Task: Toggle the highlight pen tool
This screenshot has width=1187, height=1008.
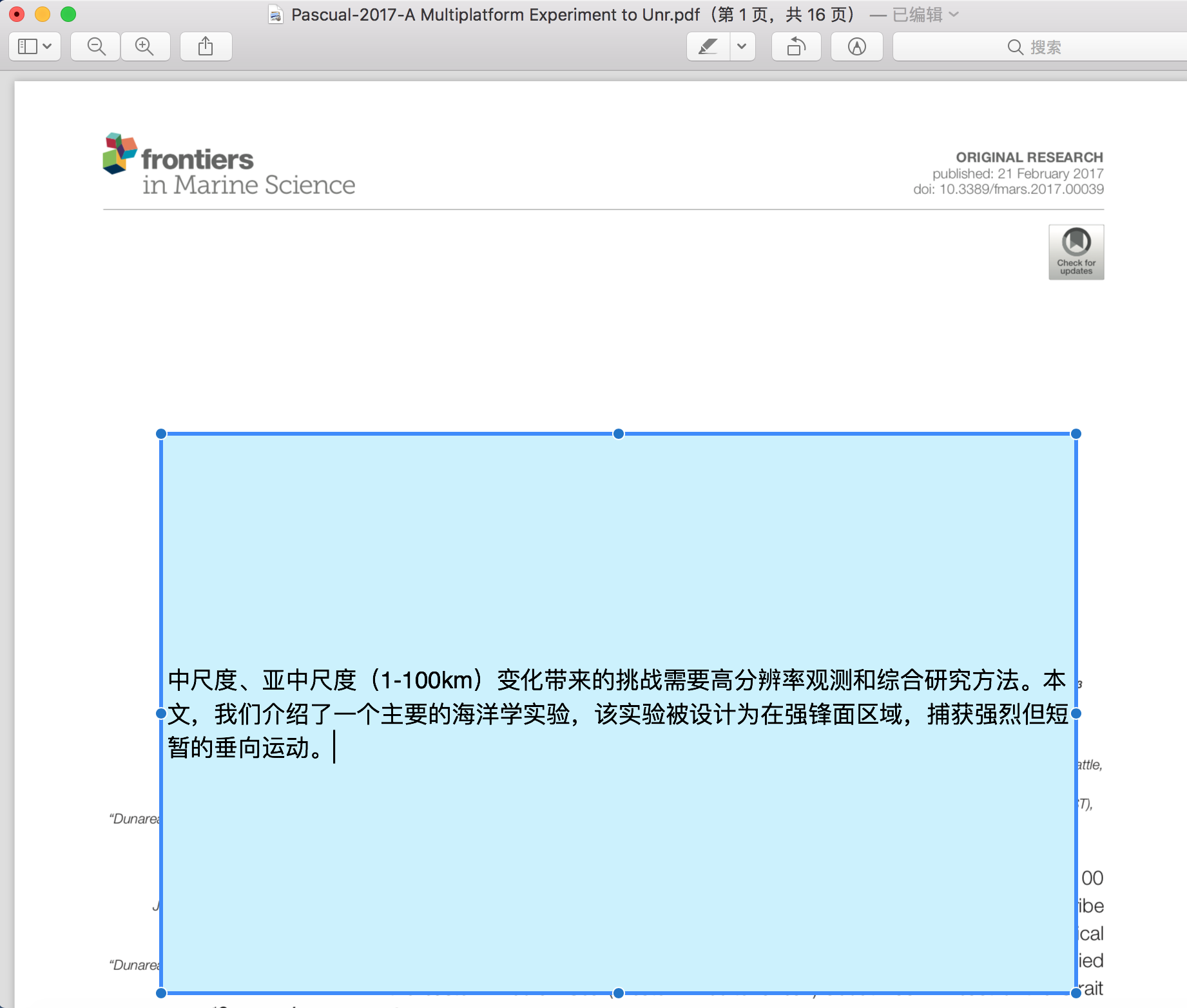Action: [x=708, y=46]
